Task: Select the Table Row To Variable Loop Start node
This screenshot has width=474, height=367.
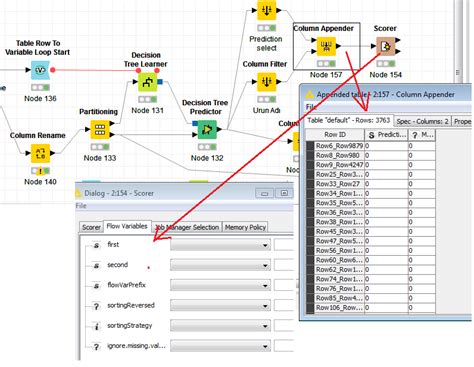Action: tap(40, 70)
